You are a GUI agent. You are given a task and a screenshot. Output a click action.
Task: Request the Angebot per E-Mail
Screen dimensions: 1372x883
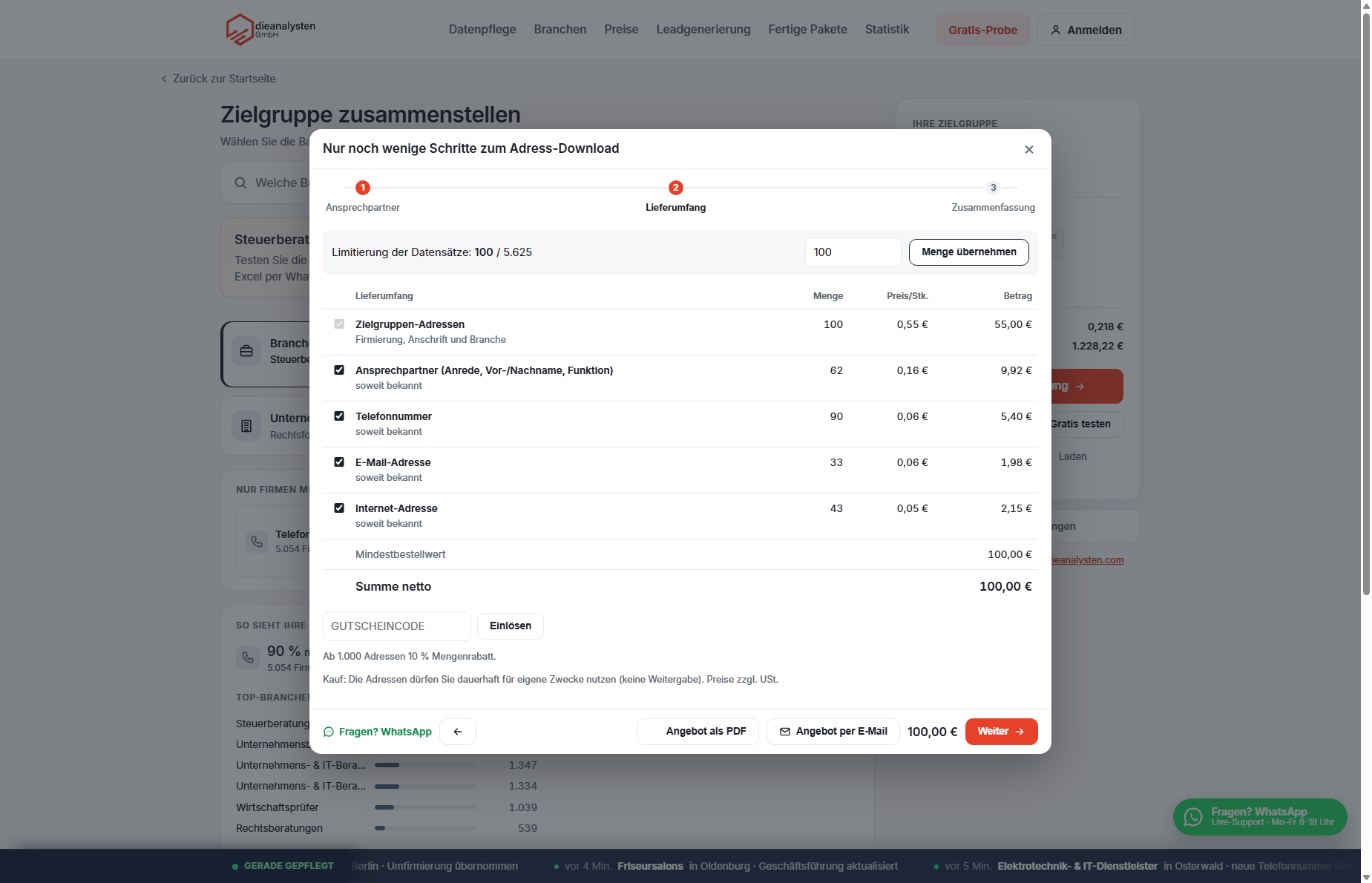[x=834, y=732]
